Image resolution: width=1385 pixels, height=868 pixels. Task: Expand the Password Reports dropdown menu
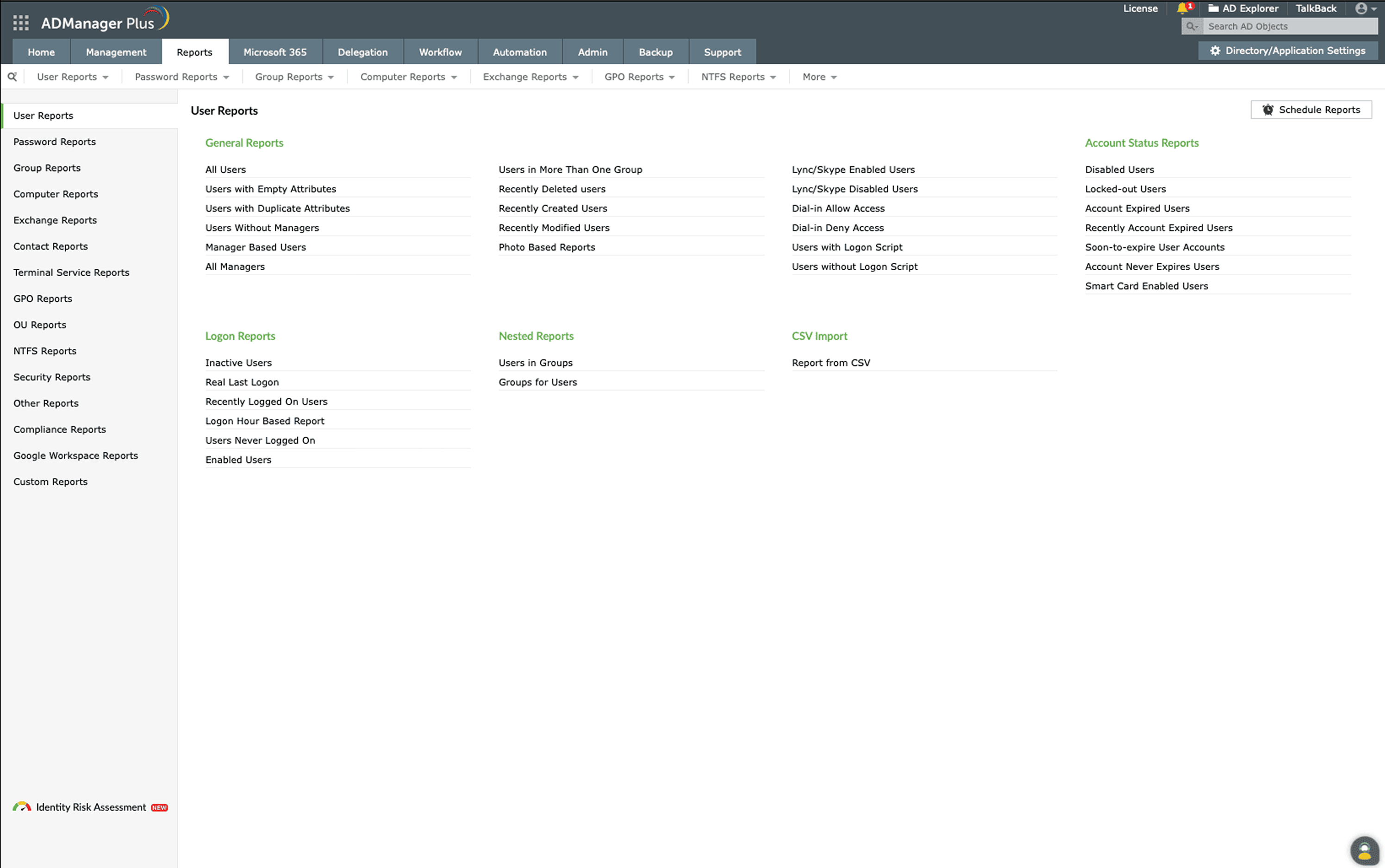click(x=181, y=77)
